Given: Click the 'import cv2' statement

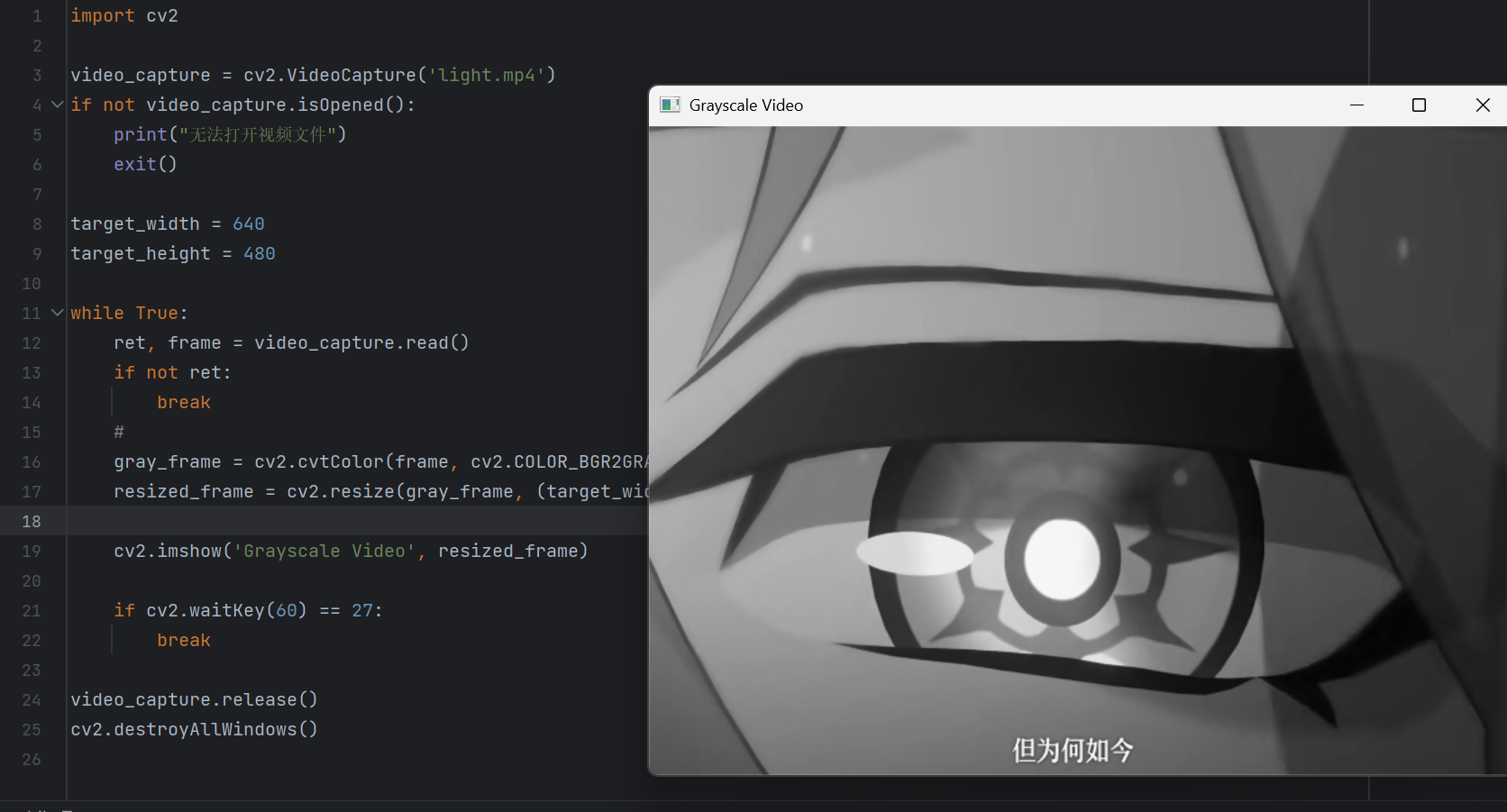Looking at the screenshot, I should [x=124, y=15].
